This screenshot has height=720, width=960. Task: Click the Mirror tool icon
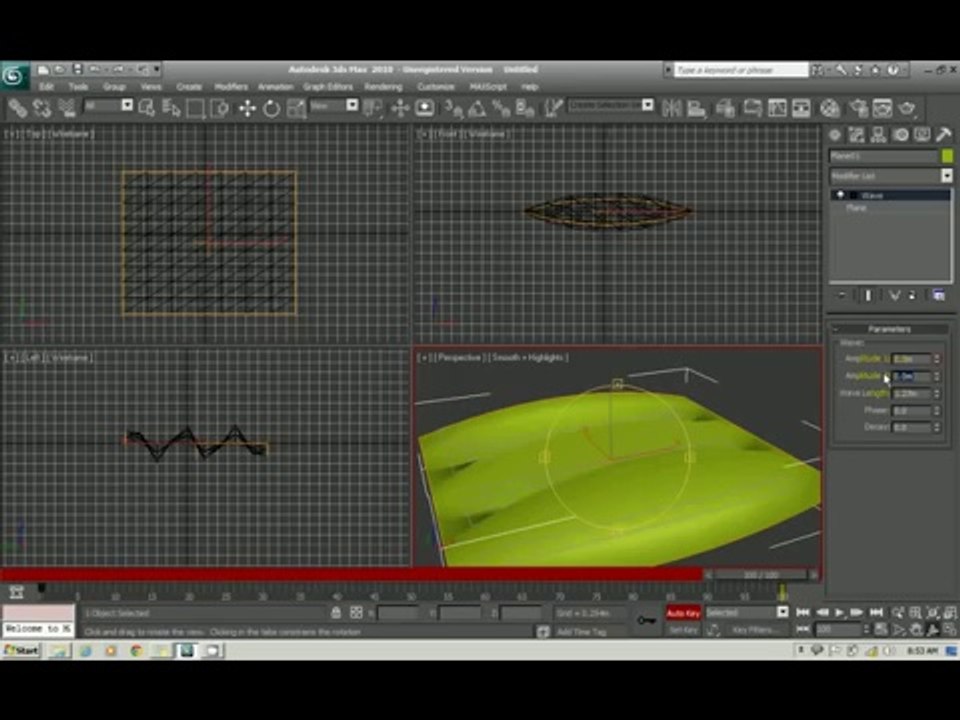[x=672, y=109]
